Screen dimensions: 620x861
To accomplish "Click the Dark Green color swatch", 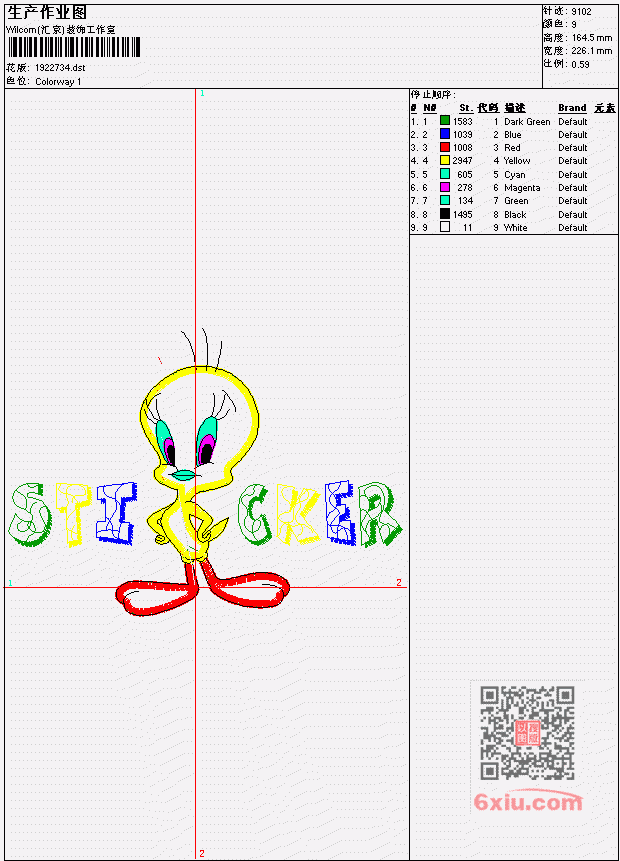I will (x=445, y=121).
